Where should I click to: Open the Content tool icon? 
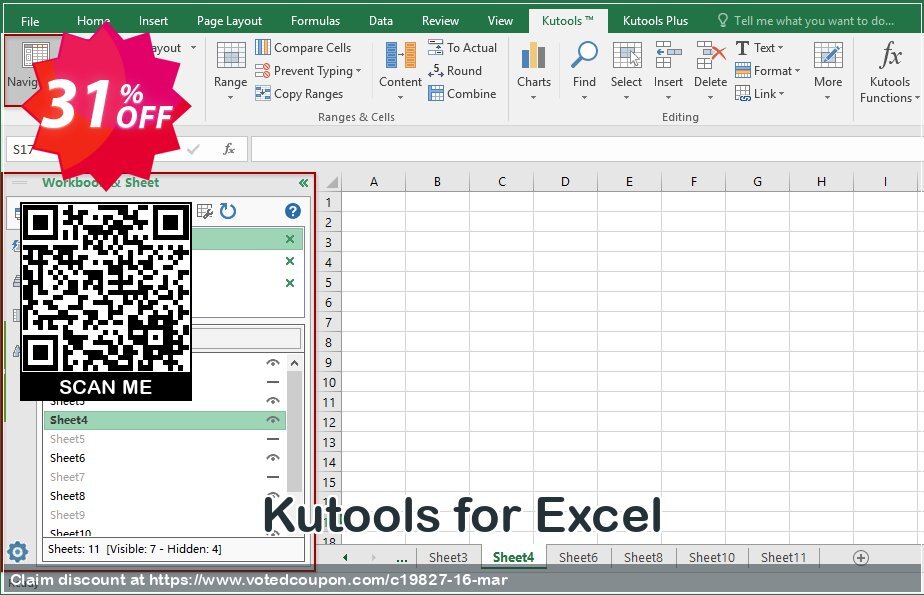coord(400,70)
